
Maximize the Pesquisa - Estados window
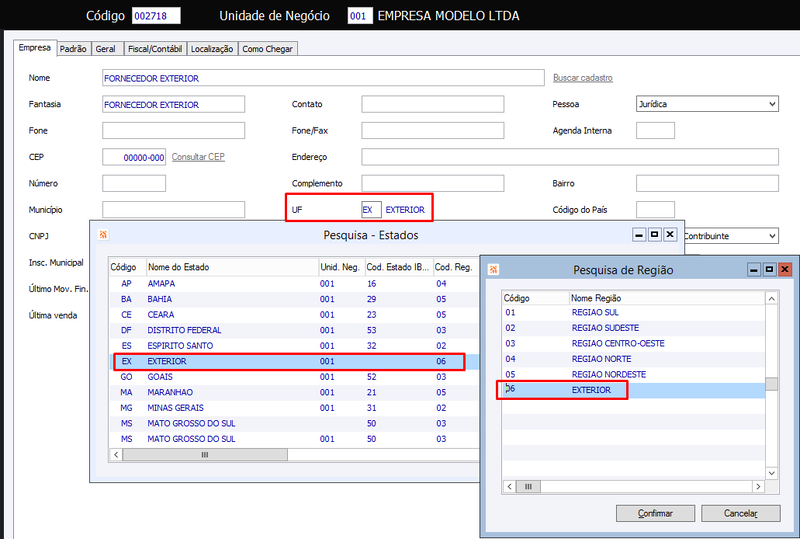655,235
